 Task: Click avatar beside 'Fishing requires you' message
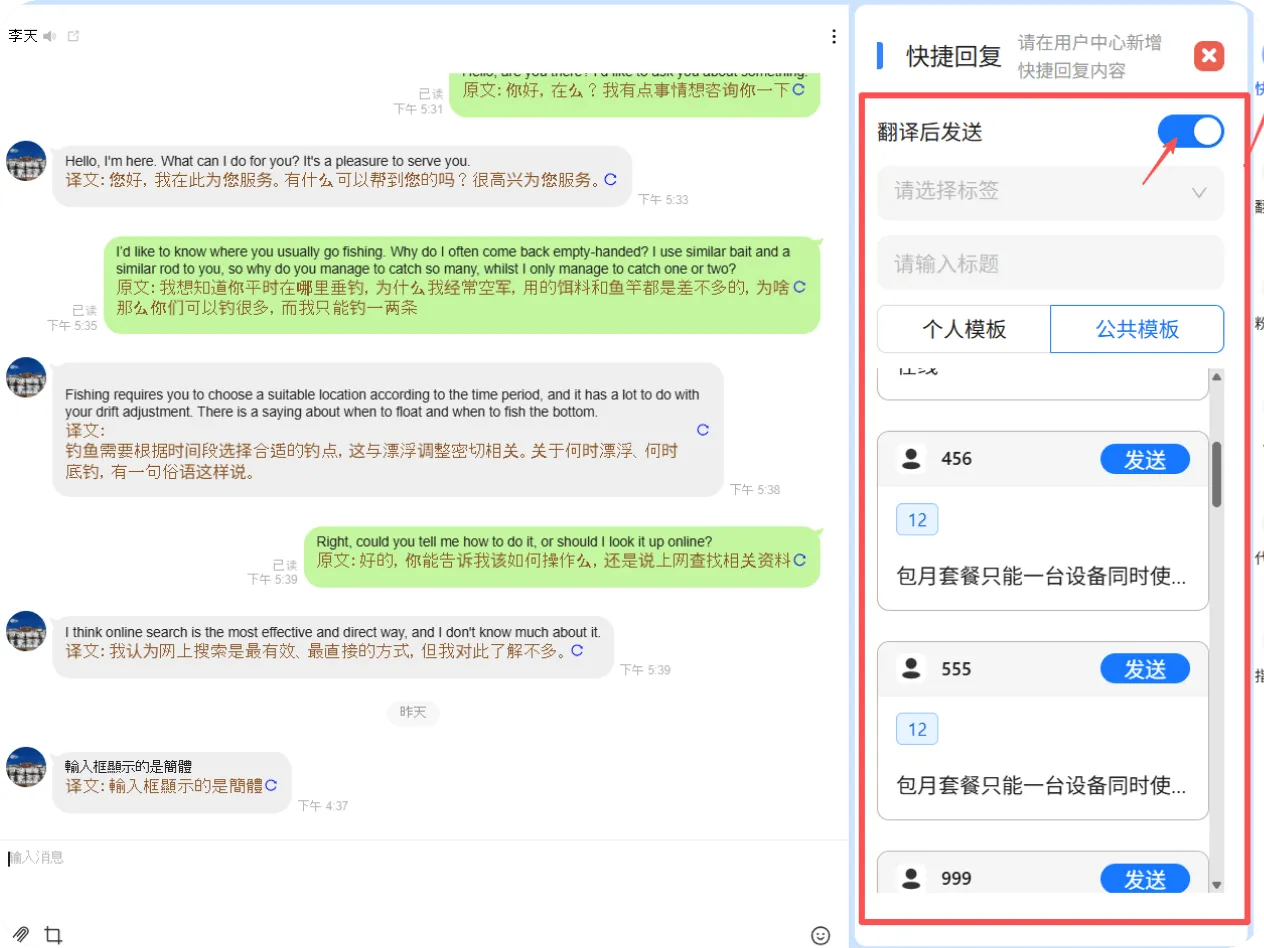pyautogui.click(x=26, y=377)
